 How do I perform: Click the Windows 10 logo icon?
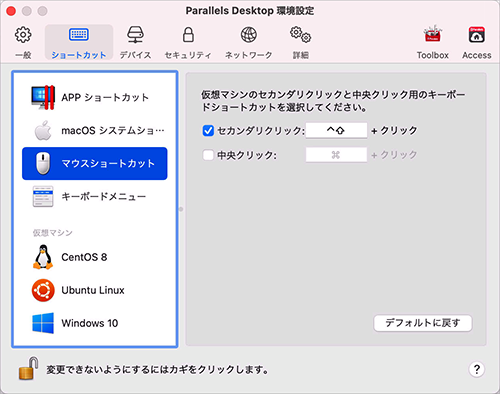point(43,323)
